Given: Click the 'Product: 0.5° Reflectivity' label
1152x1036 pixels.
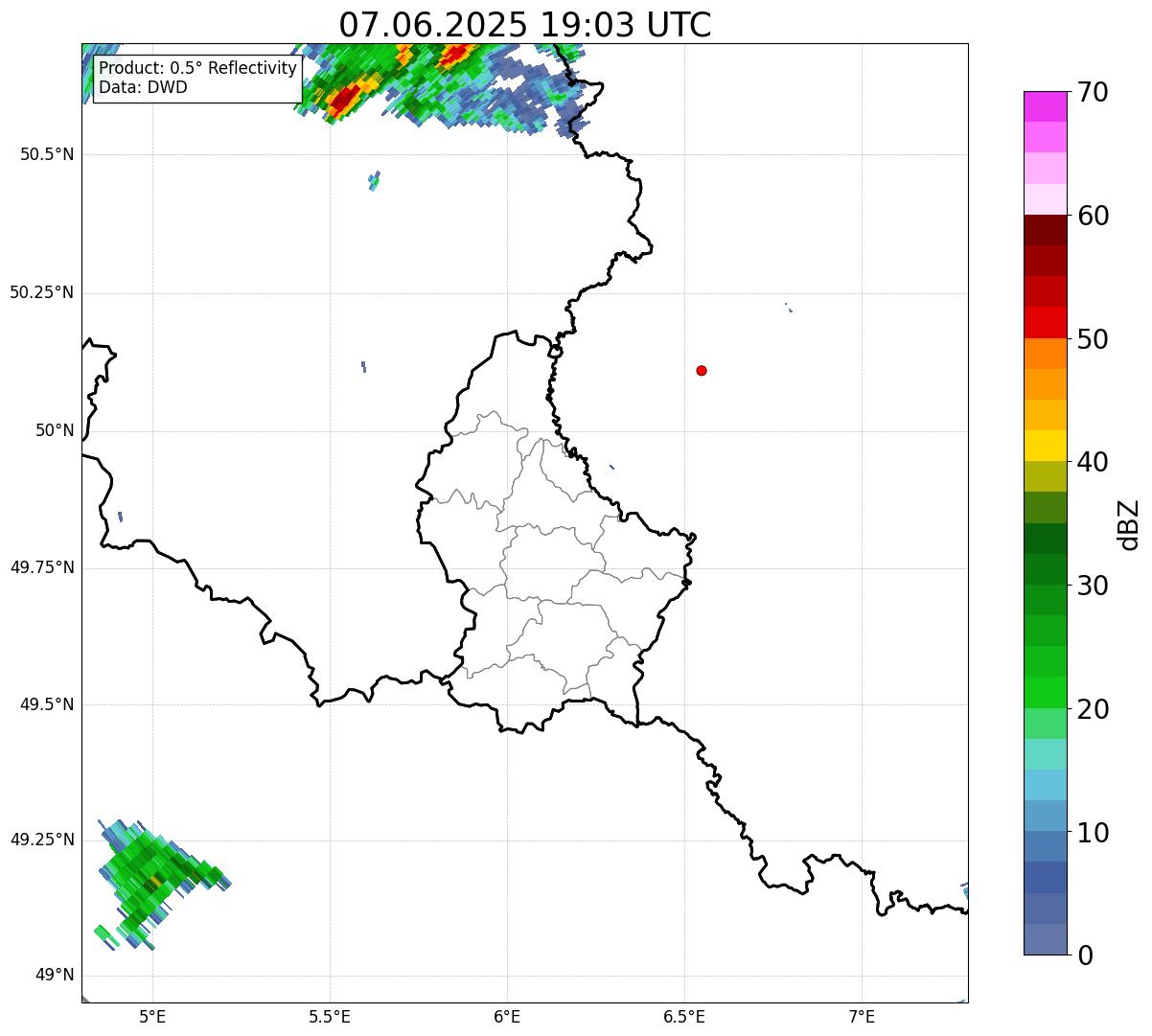Looking at the screenshot, I should [x=198, y=69].
